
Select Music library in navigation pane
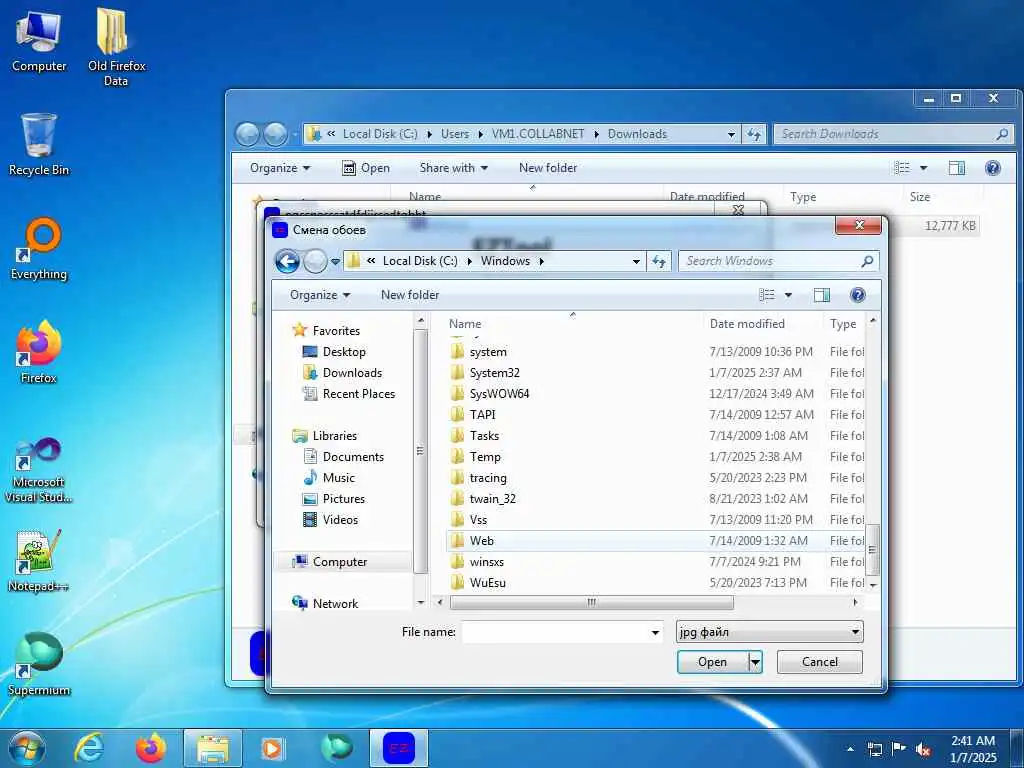329,477
